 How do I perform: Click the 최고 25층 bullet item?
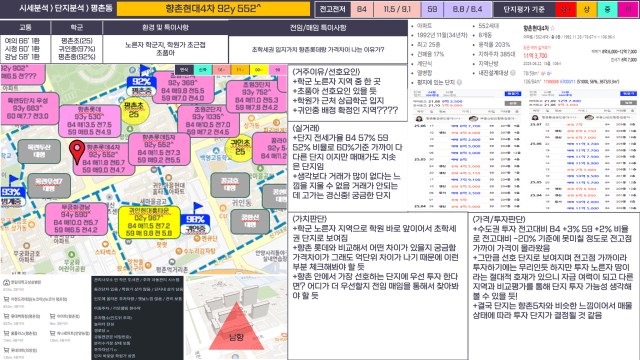click(428, 44)
